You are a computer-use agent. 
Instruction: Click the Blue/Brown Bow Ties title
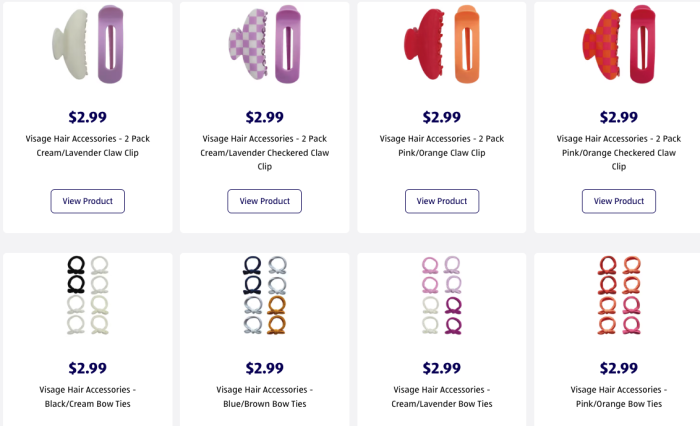click(264, 396)
